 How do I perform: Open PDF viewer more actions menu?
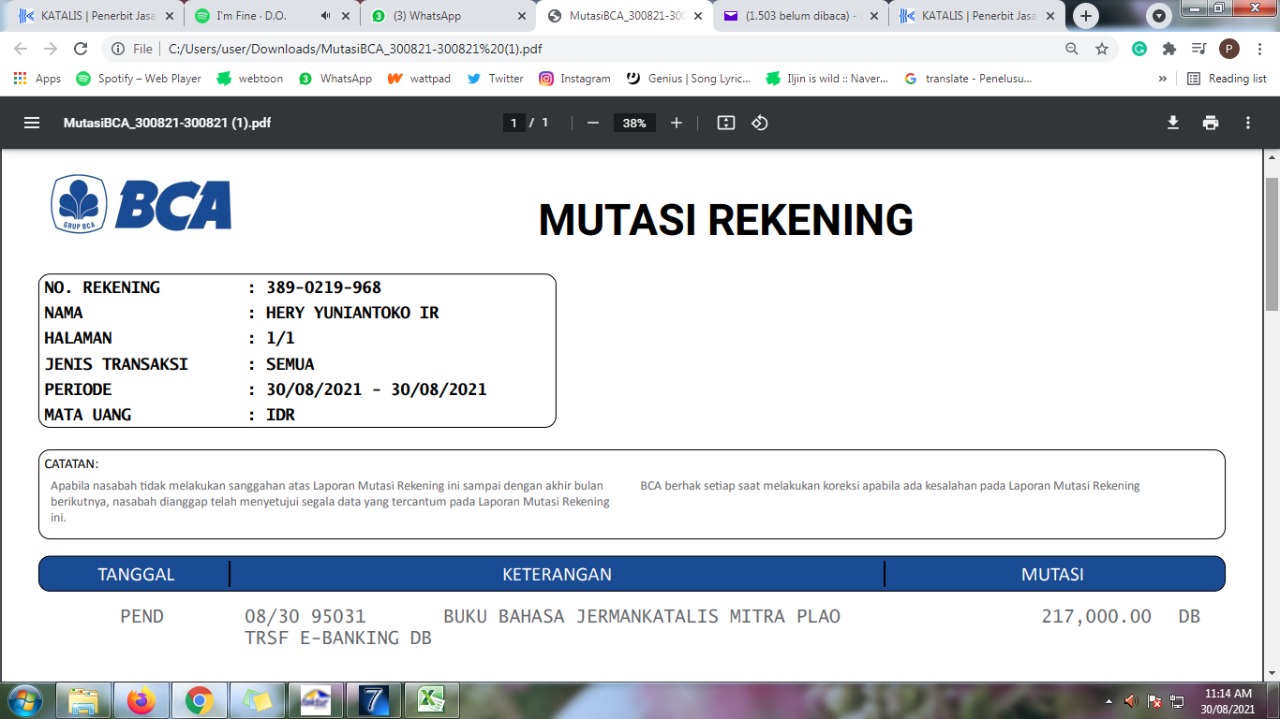pyautogui.click(x=1248, y=123)
